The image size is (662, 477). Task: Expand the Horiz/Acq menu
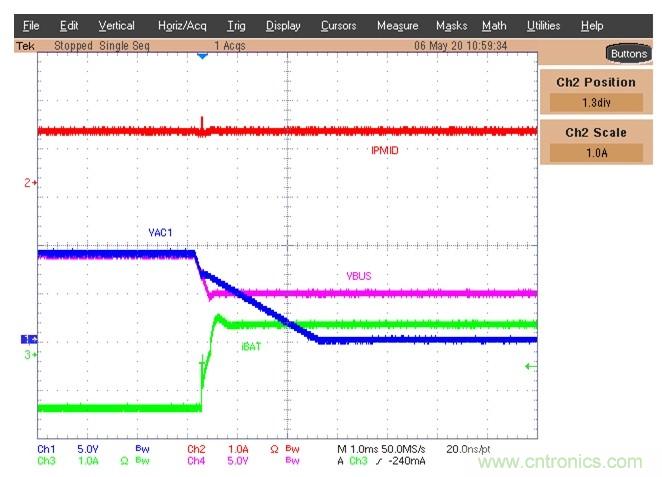(181, 25)
